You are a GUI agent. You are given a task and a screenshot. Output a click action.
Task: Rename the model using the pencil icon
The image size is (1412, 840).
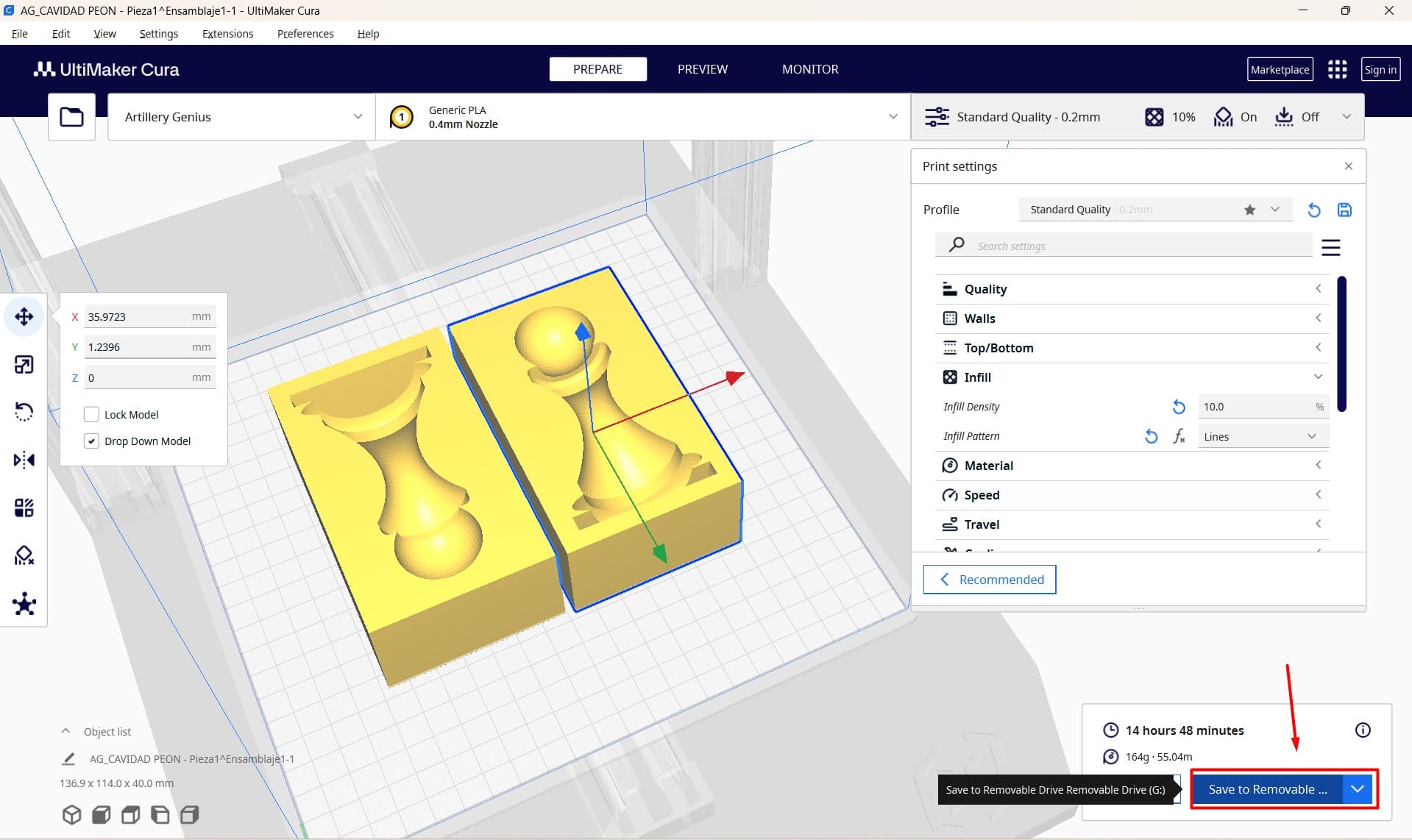68,758
